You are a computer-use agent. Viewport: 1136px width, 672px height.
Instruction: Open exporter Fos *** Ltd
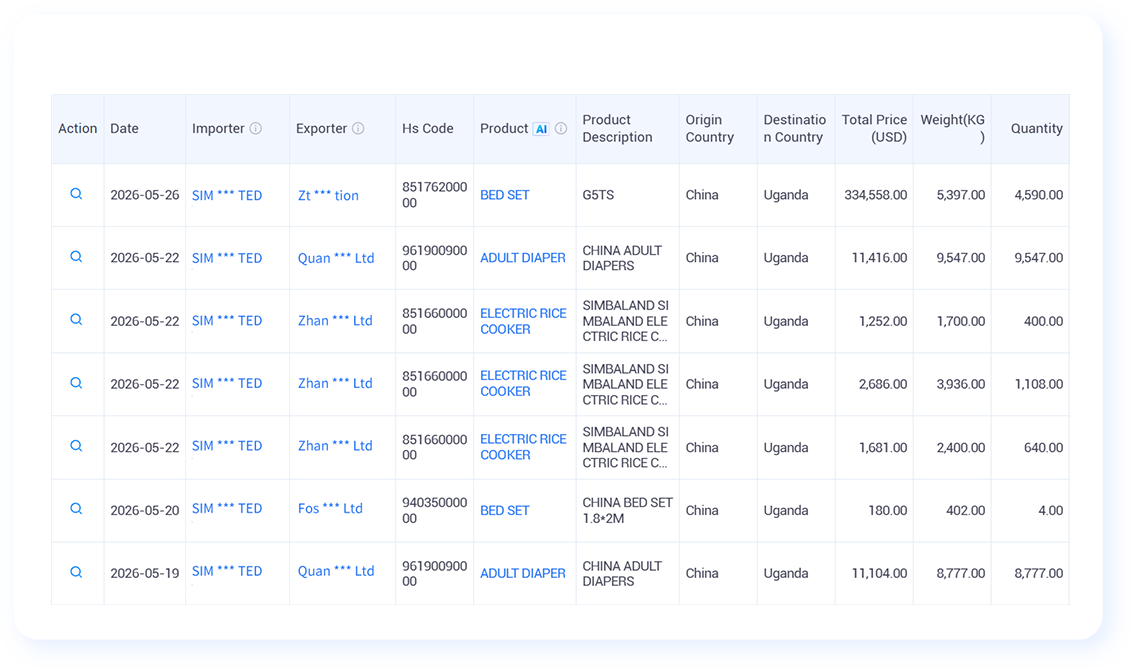tap(330, 509)
